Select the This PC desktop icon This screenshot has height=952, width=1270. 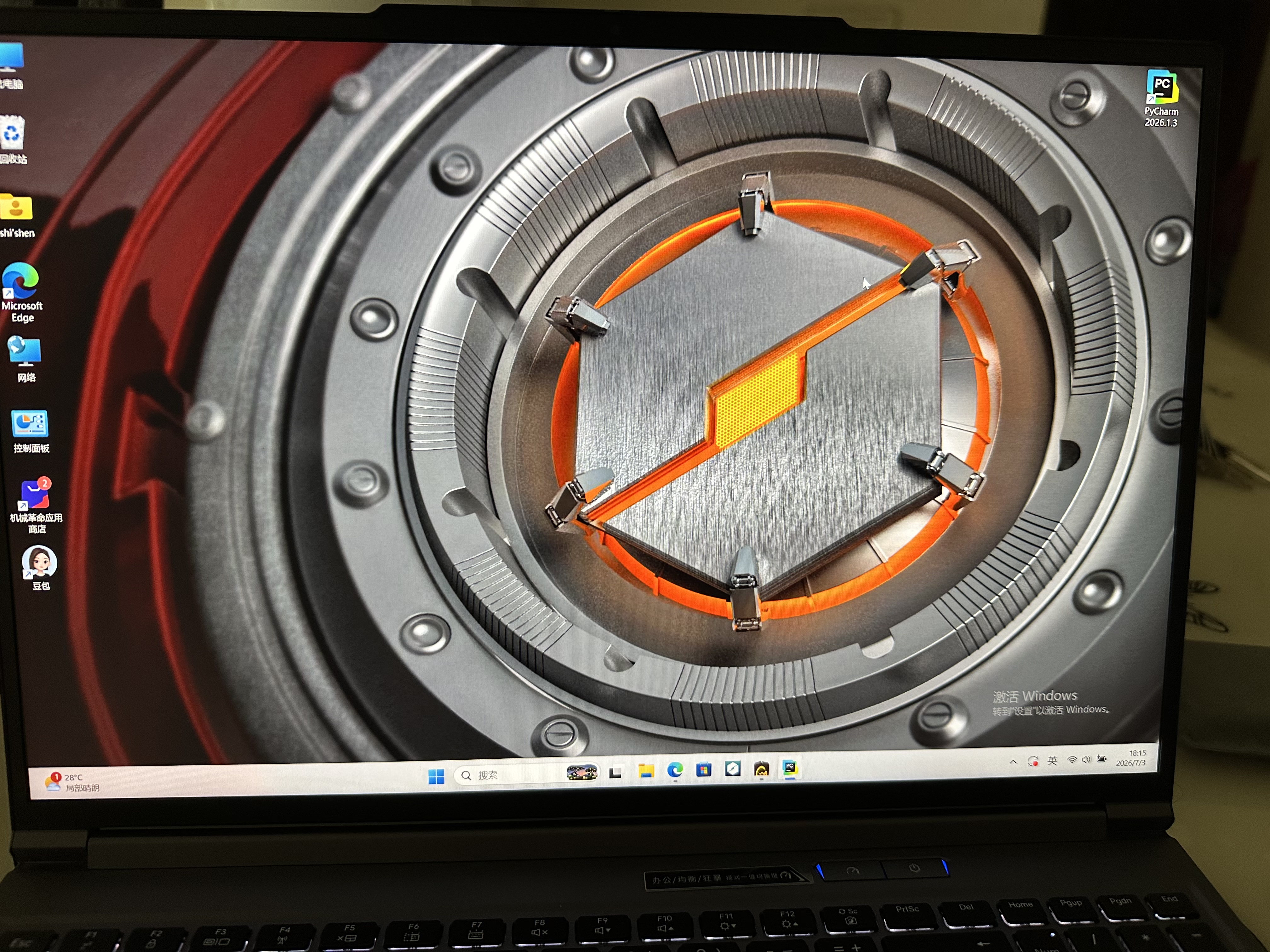(11, 66)
